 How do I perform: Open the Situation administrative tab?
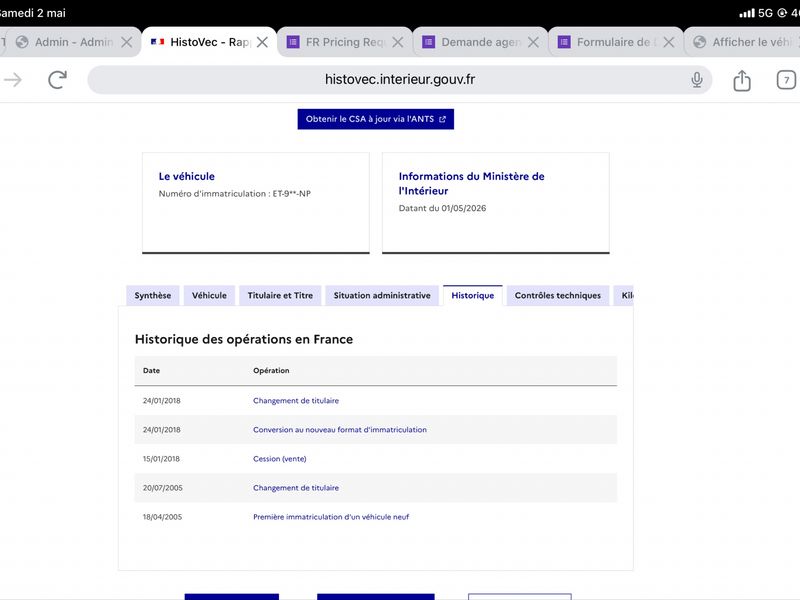point(382,295)
